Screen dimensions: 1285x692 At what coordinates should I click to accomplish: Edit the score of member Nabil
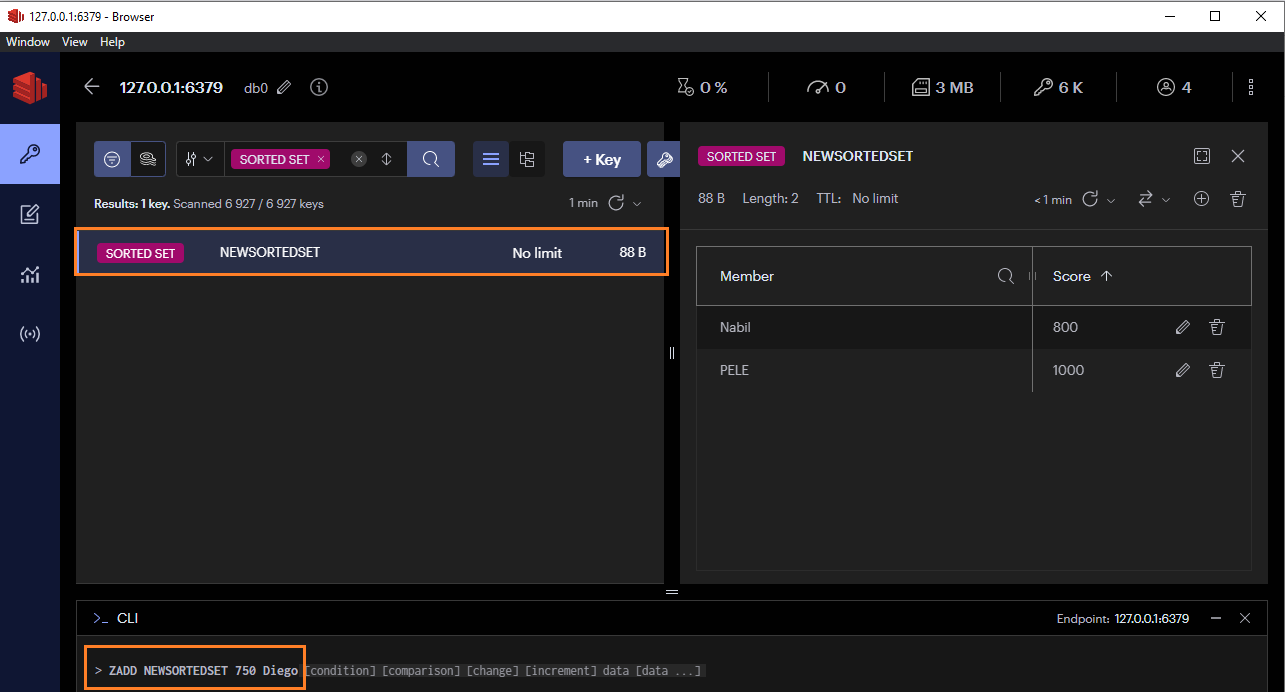(x=1183, y=327)
